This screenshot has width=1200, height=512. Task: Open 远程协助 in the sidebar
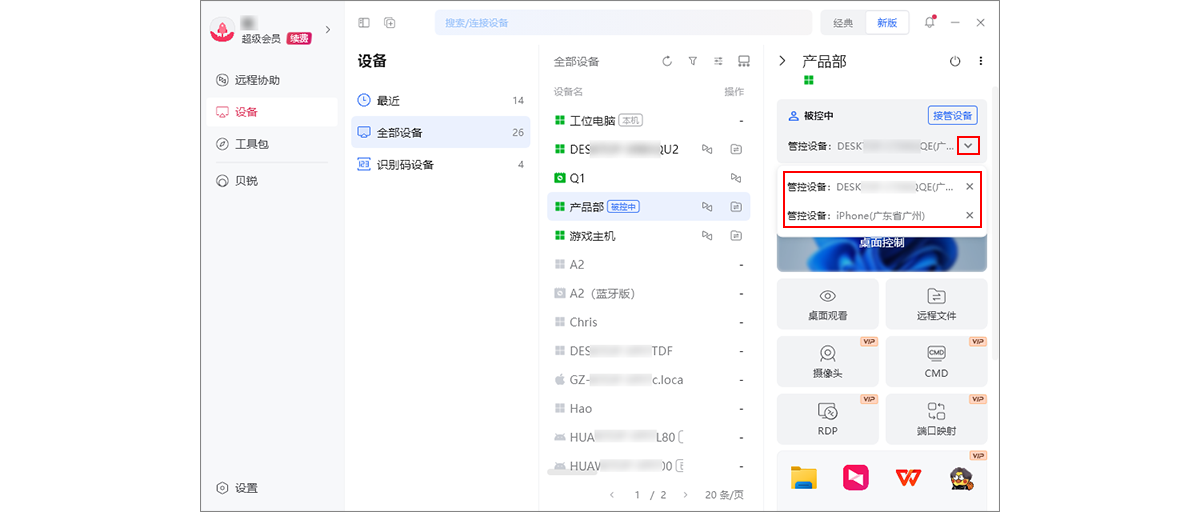pos(270,80)
